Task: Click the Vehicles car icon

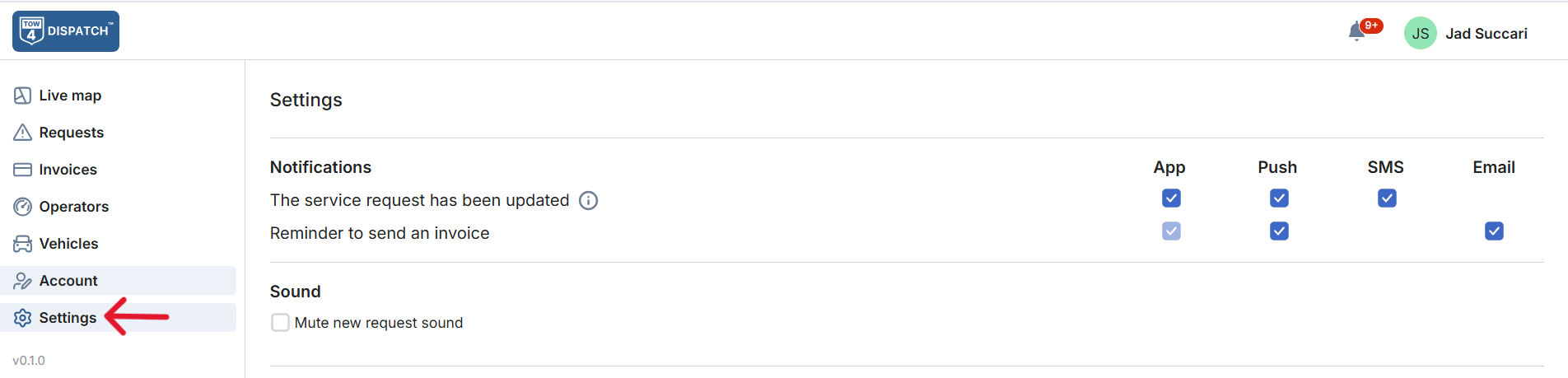Action: click(23, 244)
